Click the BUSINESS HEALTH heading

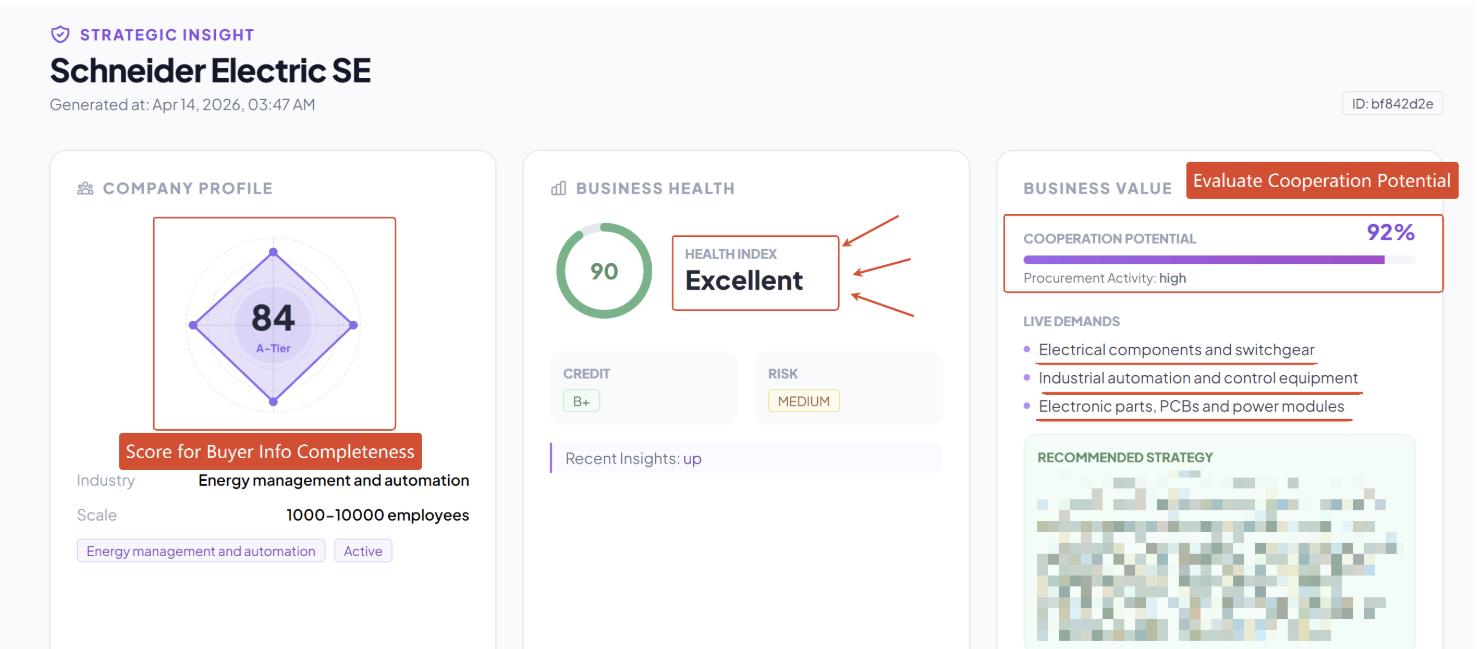[655, 188]
